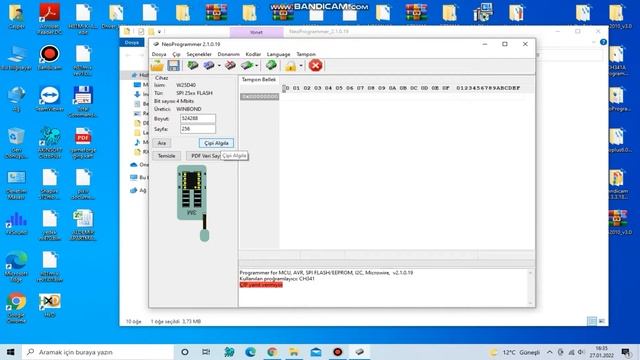This screenshot has width=640, height=360.
Task: Click the WINBOND manufacturer text
Action: point(189,109)
